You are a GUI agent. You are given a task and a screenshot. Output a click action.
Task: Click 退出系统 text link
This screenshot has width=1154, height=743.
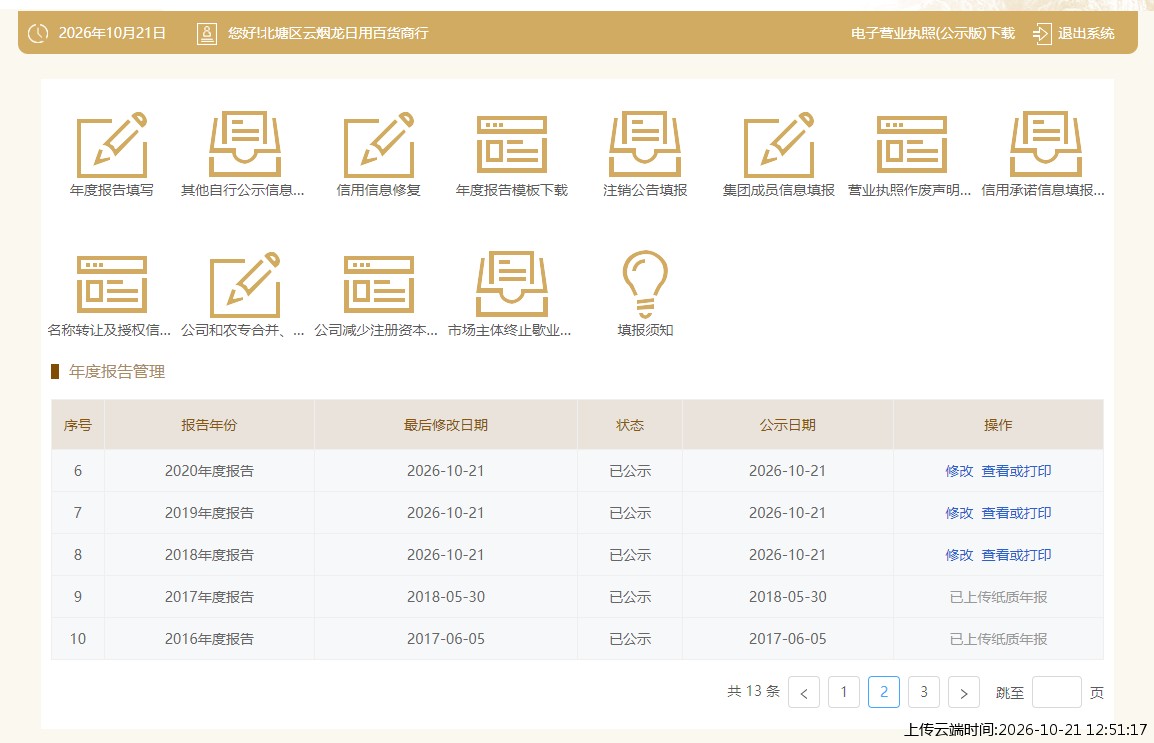tap(1086, 33)
